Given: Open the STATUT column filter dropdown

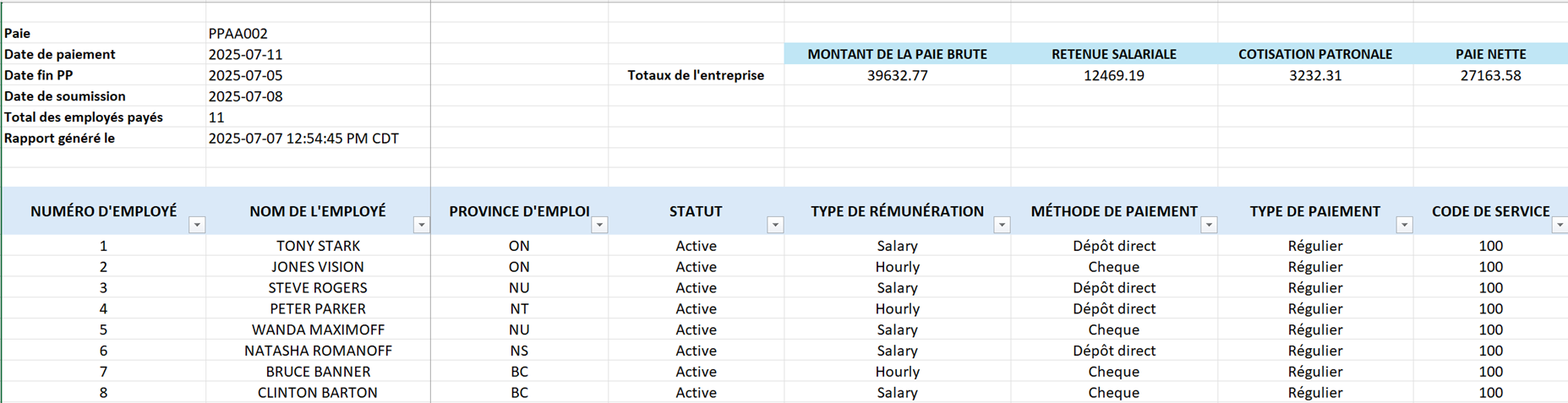Looking at the screenshot, I should (x=775, y=225).
